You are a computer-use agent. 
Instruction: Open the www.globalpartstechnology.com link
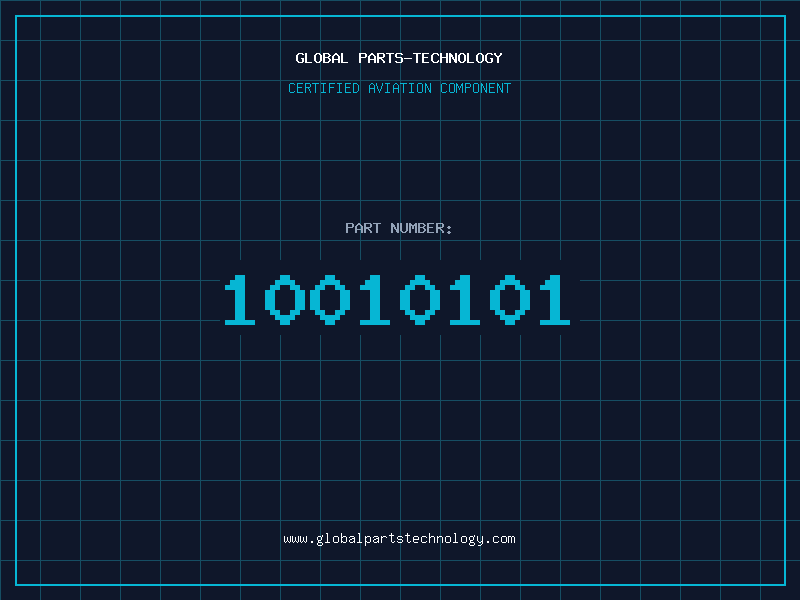pyautogui.click(x=399, y=539)
